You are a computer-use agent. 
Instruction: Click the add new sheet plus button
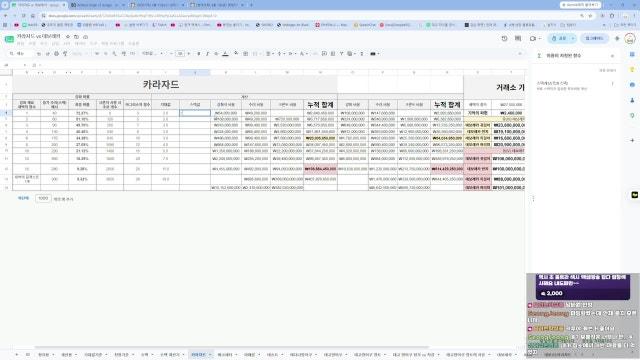[x=17, y=355]
